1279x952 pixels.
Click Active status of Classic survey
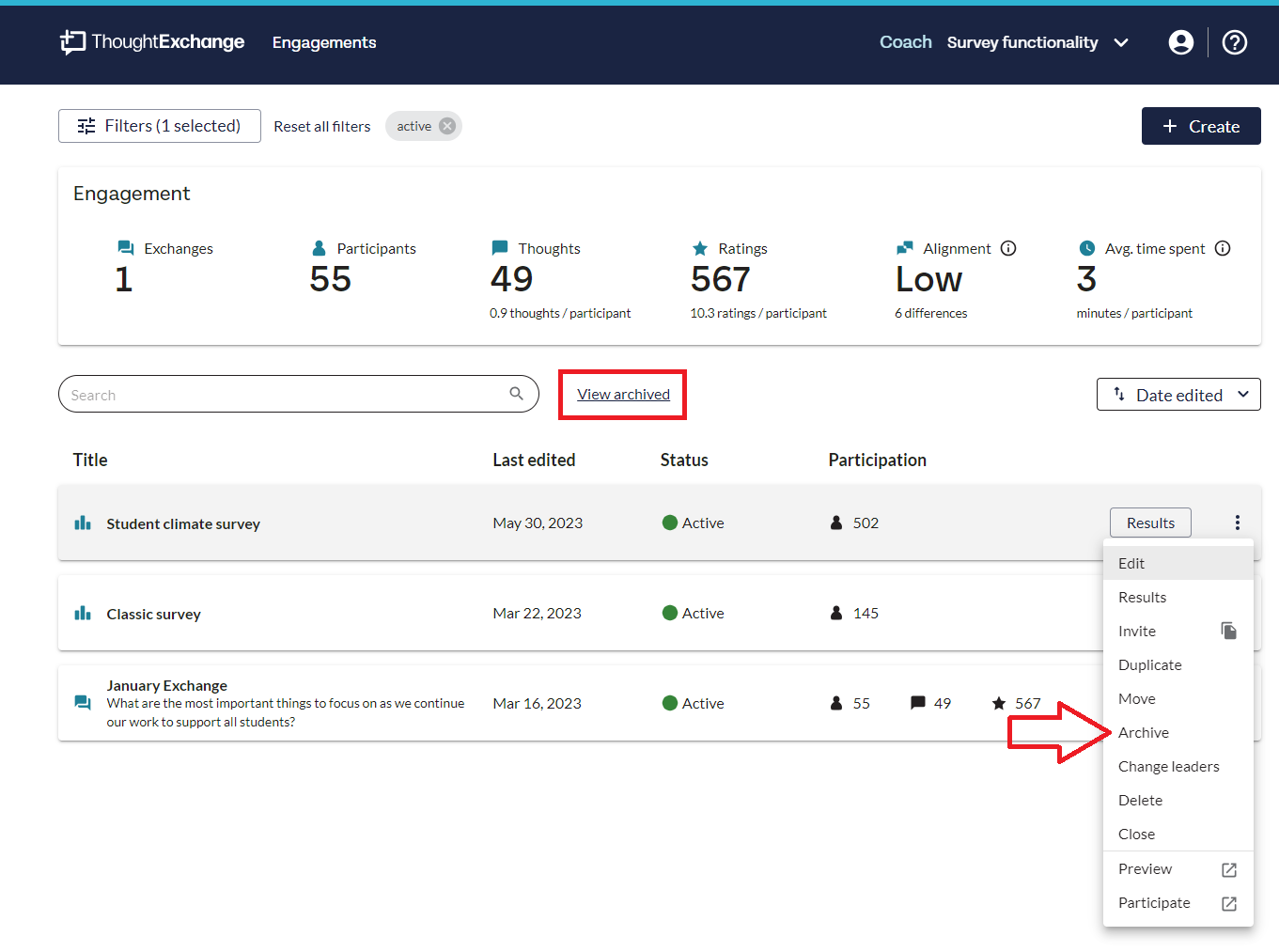click(x=694, y=613)
